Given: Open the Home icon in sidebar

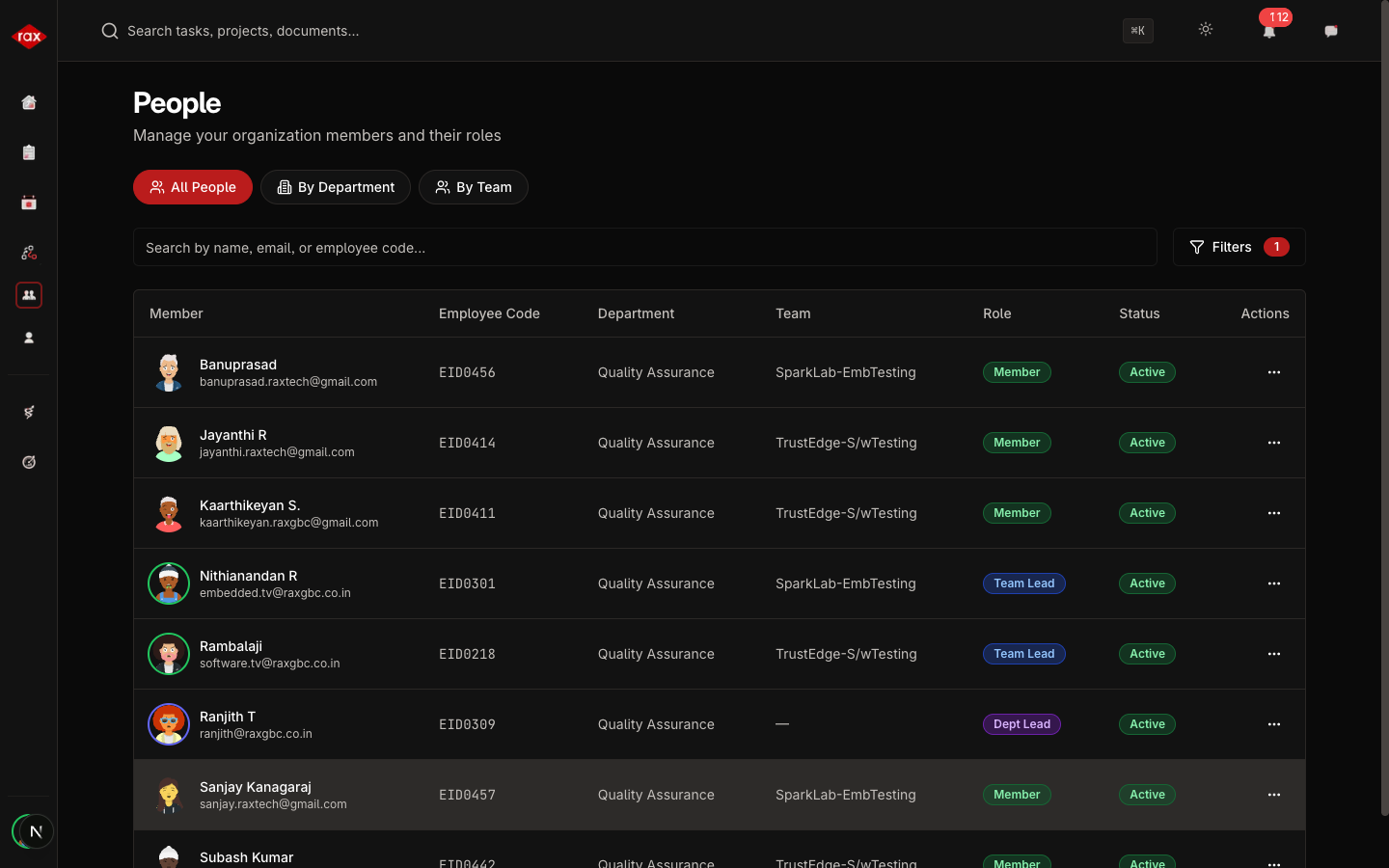Looking at the screenshot, I should pyautogui.click(x=29, y=102).
